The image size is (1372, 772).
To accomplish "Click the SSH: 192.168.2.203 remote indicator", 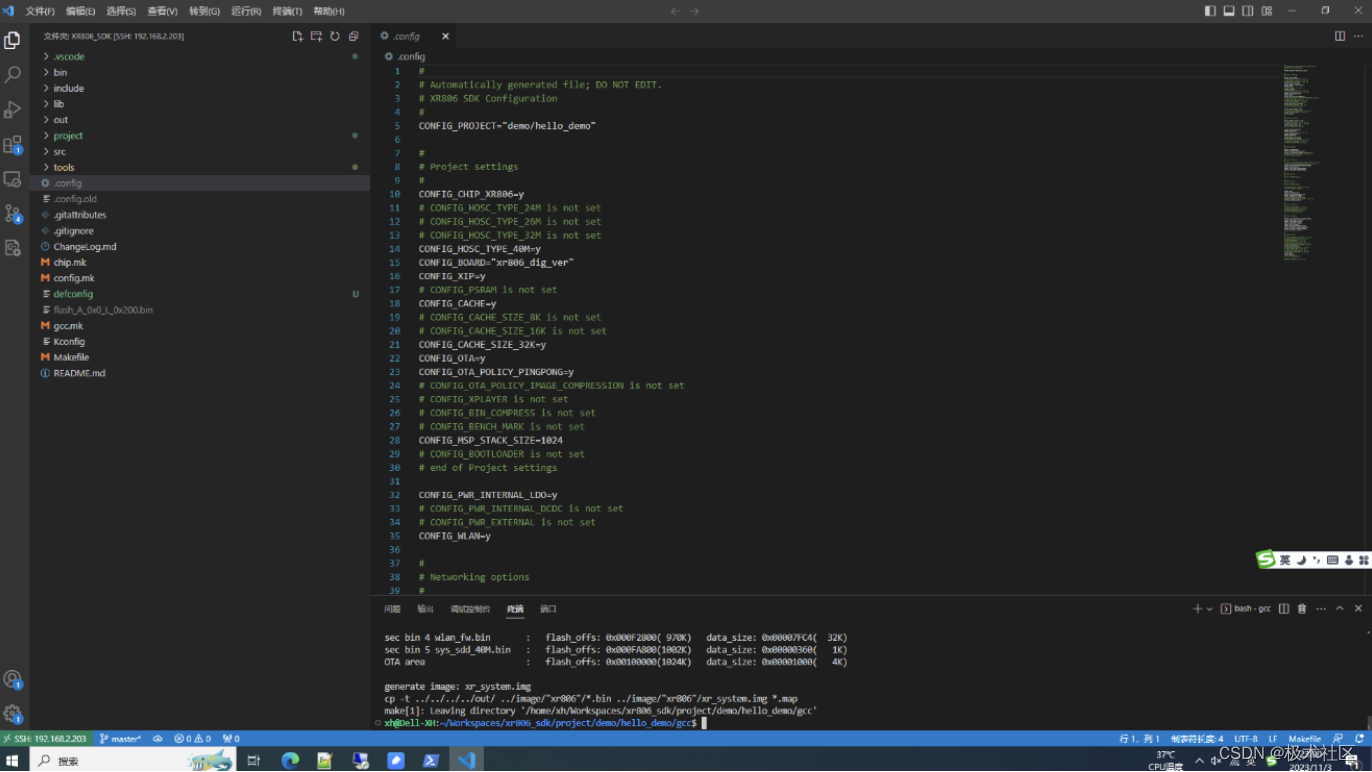I will click(45, 739).
